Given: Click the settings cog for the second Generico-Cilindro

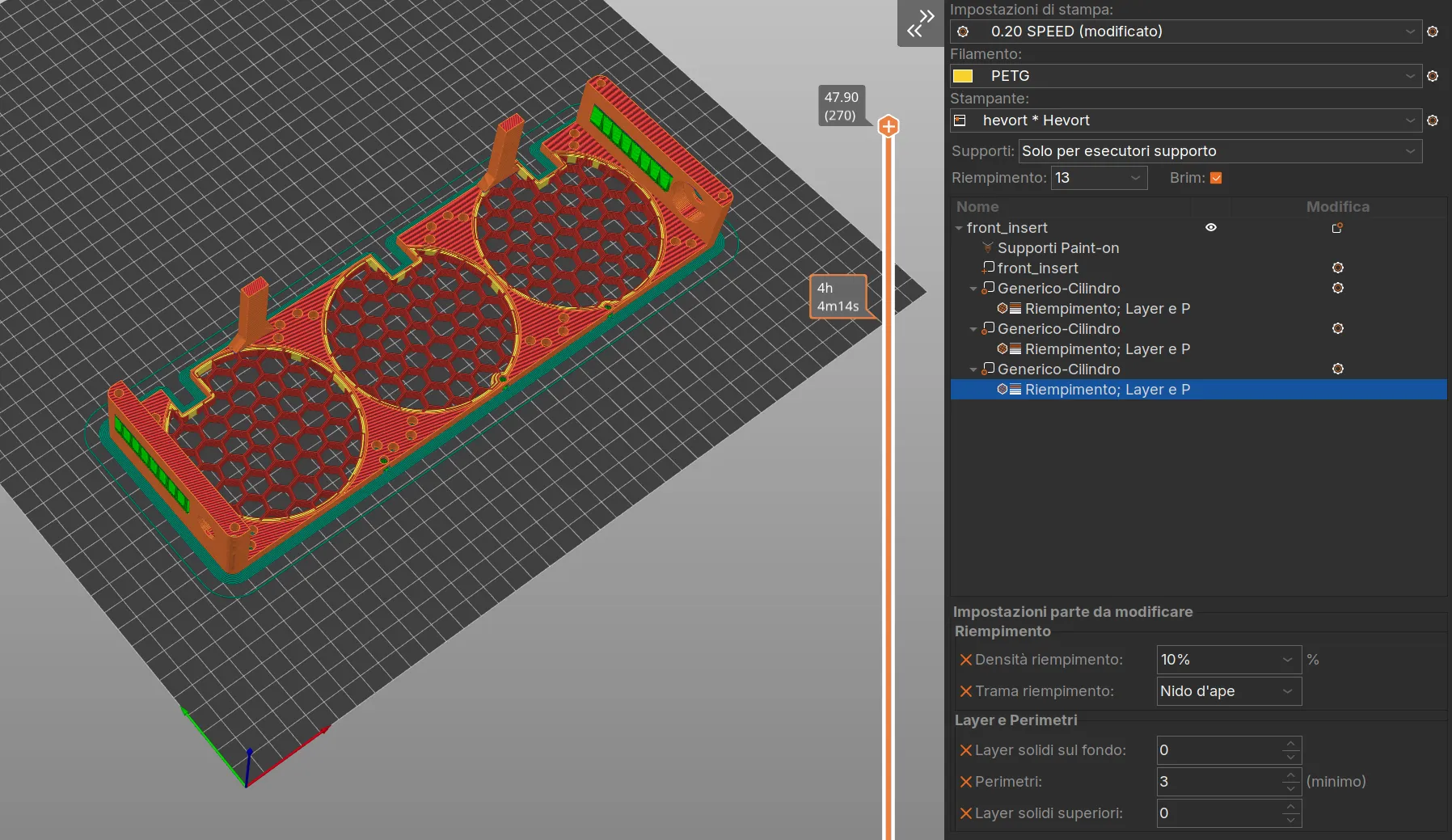Looking at the screenshot, I should [x=1338, y=328].
